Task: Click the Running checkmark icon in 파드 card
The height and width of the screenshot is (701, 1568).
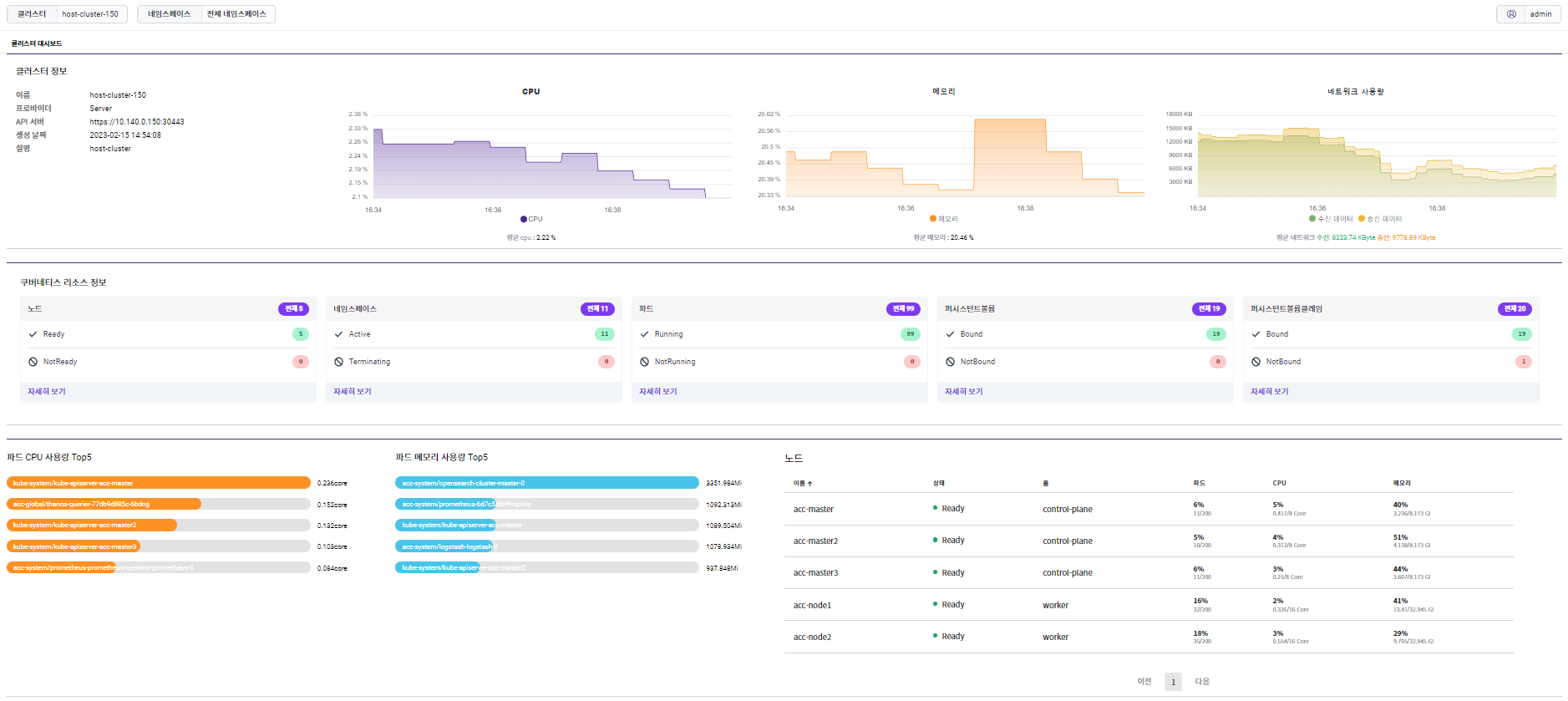Action: [645, 334]
